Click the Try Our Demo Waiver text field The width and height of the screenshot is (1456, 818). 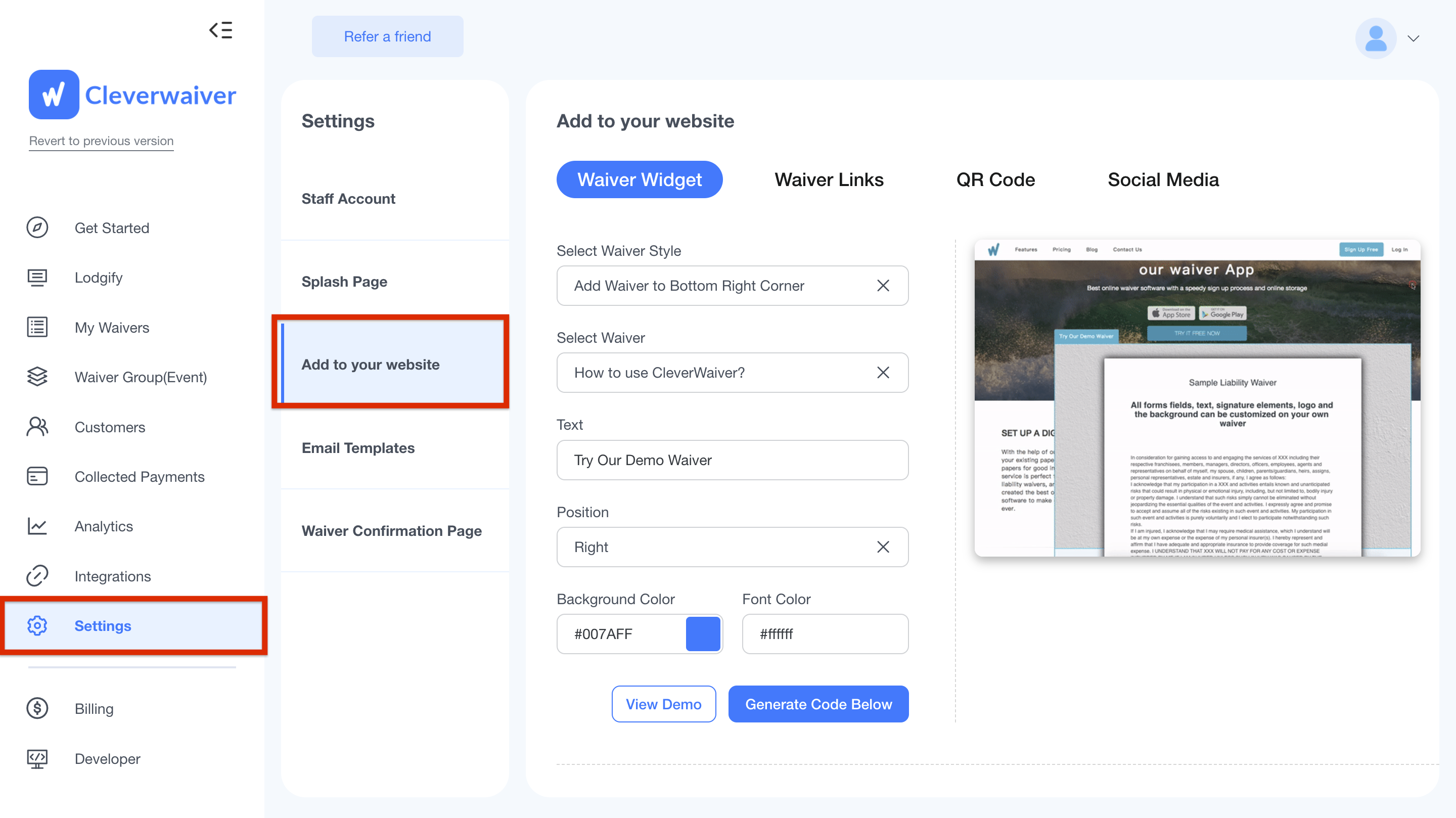(x=732, y=460)
